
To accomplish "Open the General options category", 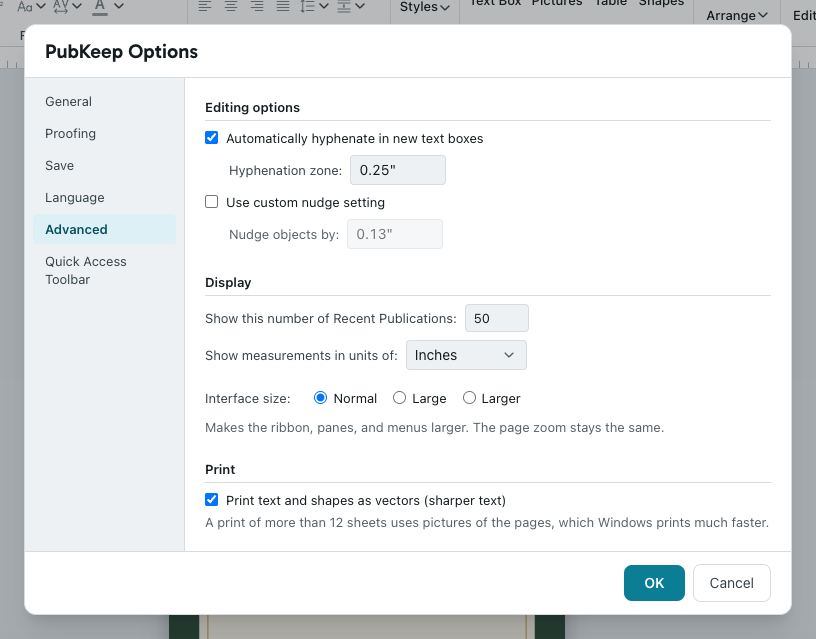I will (x=104, y=101).
